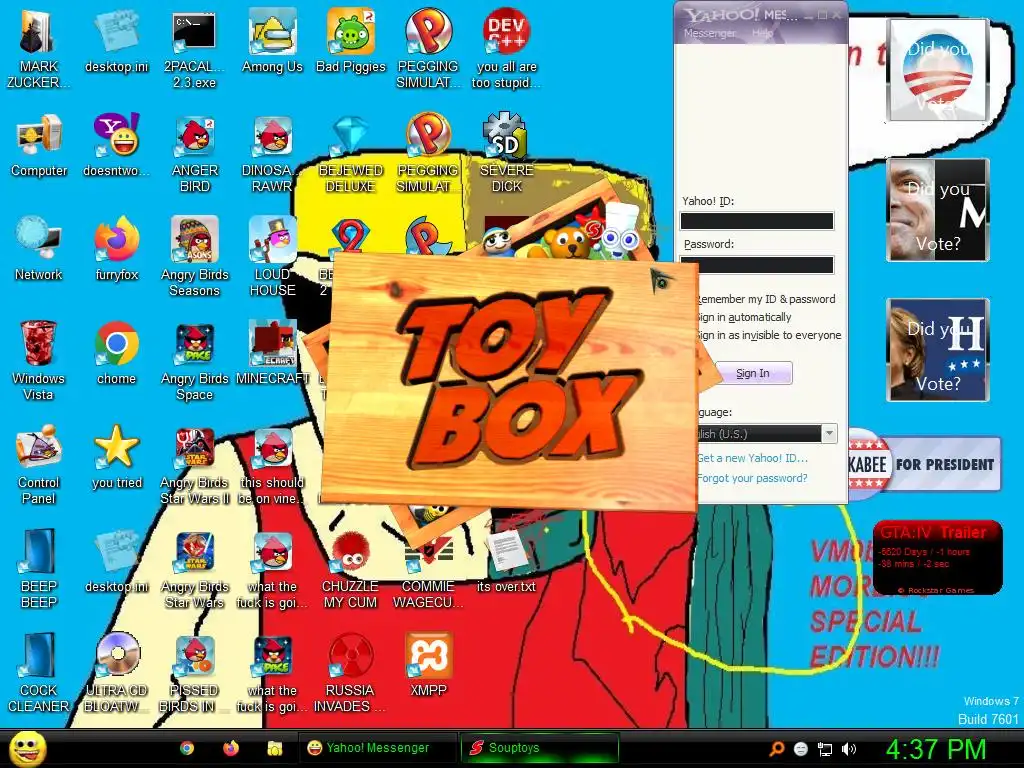1024x768 pixels.
Task: Expand the language dropdown in Yahoo Messenger
Action: [x=829, y=434]
